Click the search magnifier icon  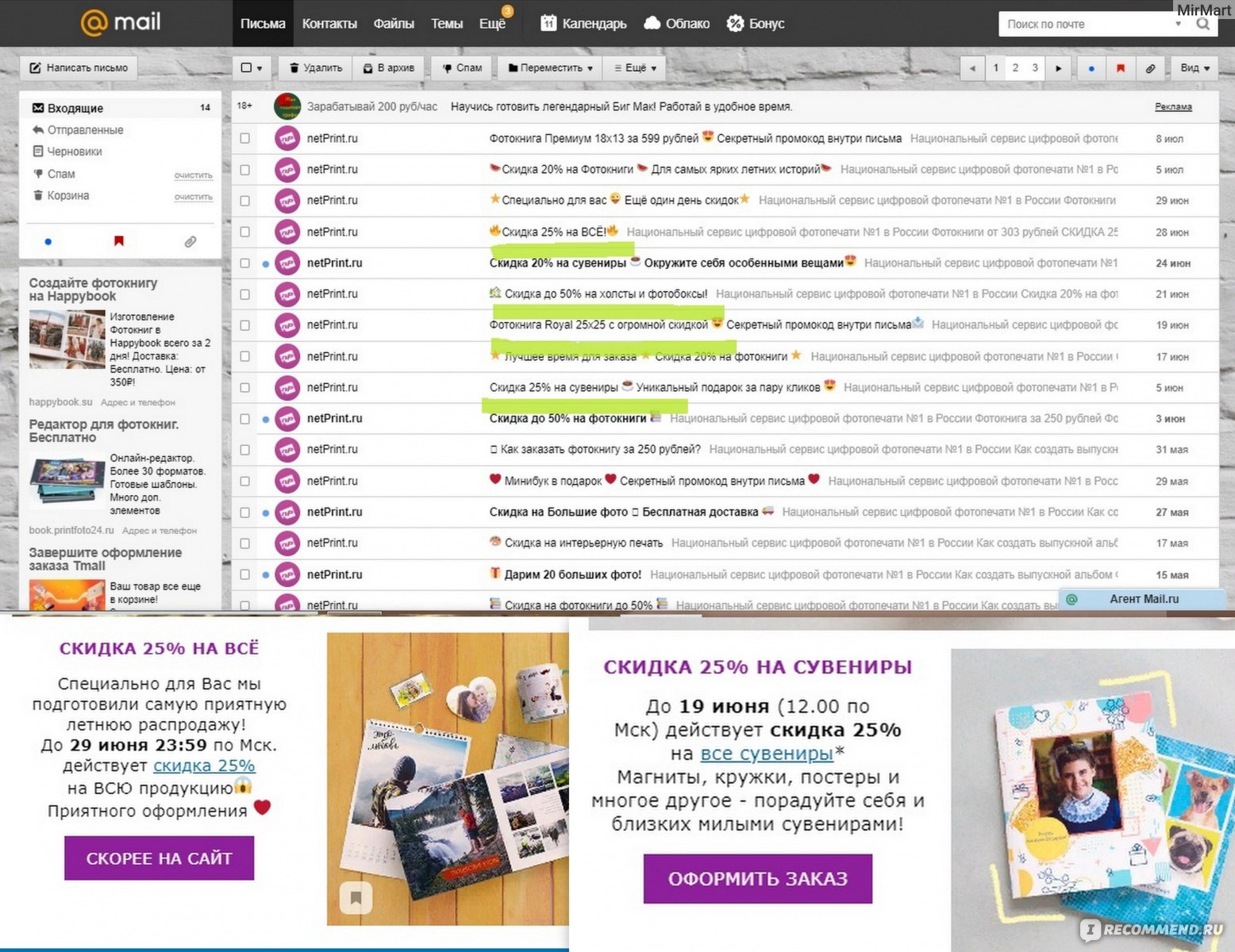1203,24
